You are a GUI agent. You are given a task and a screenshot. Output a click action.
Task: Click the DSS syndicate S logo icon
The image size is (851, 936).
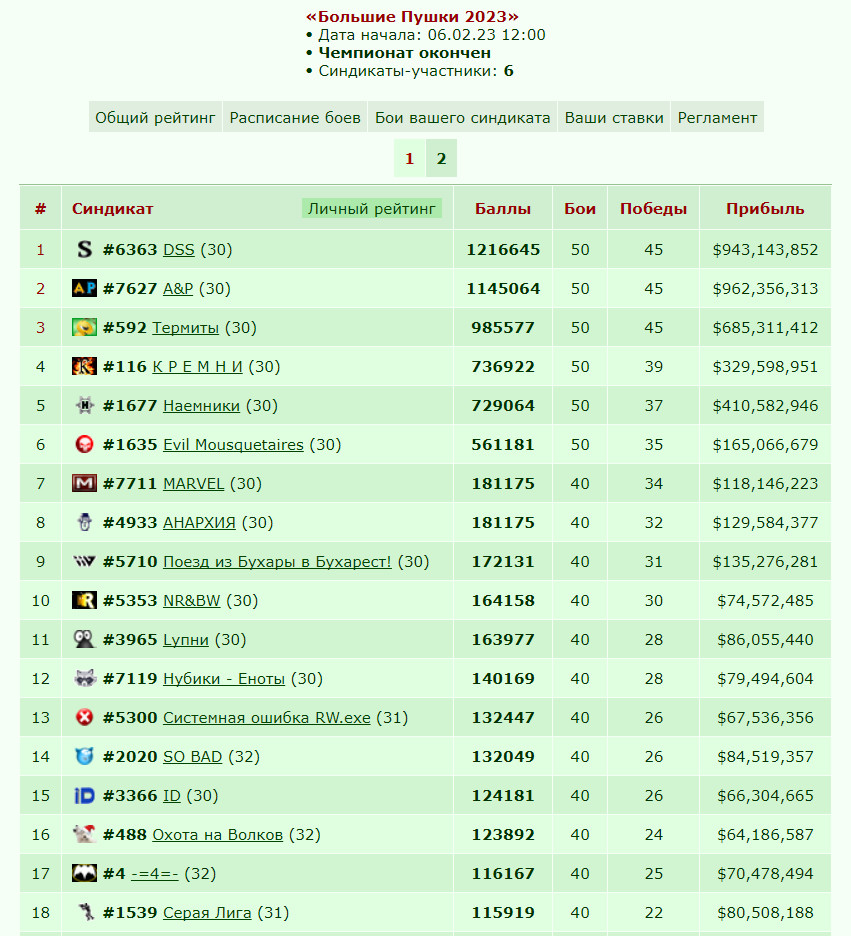coord(84,250)
